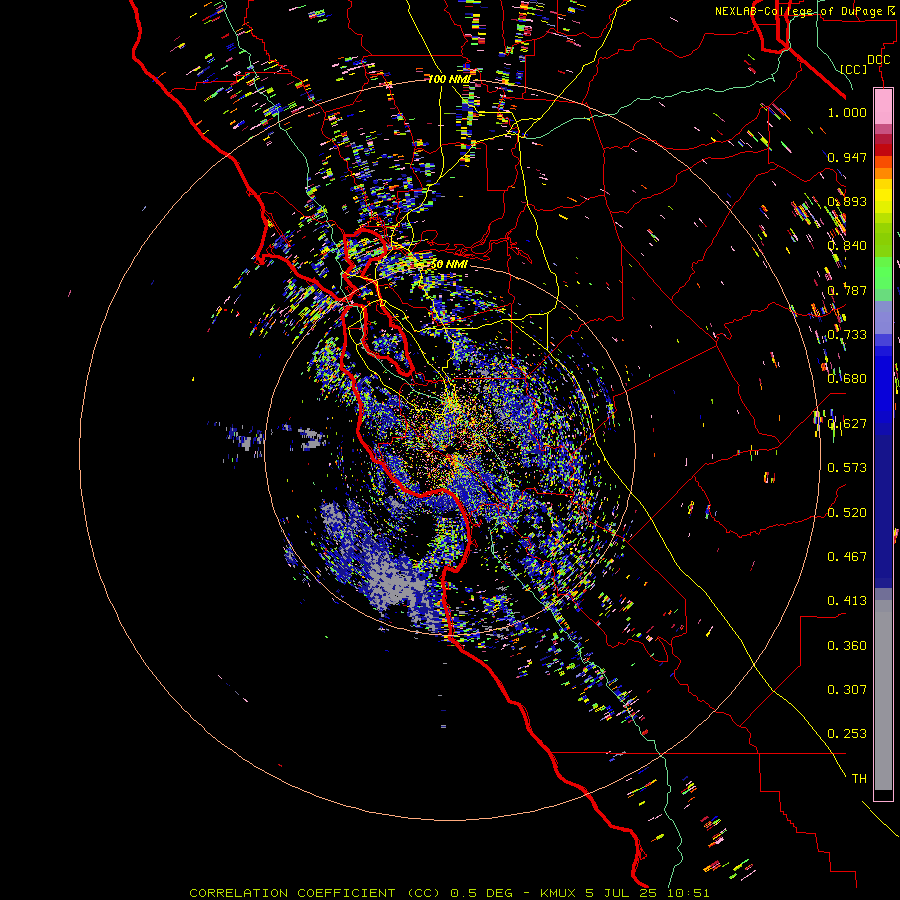Click the 1.000 scale value
The image size is (900, 900).
847,112
